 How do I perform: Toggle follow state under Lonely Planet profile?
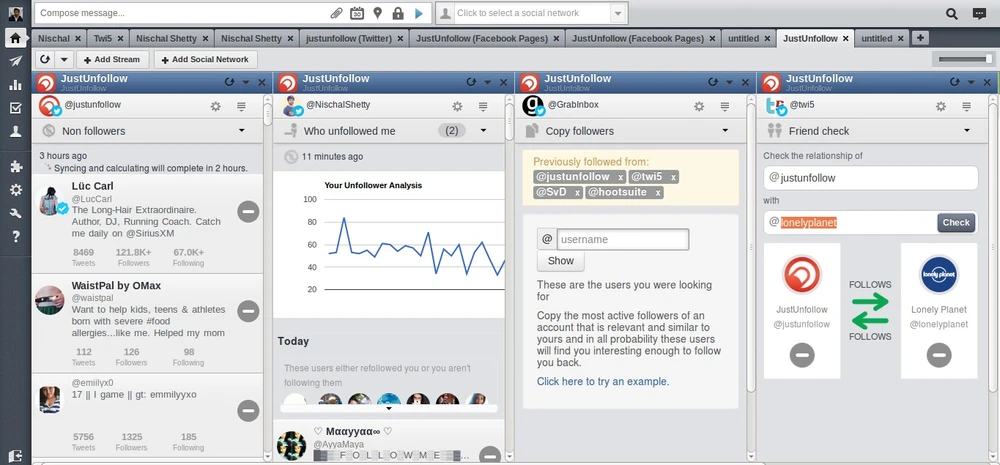pos(938,354)
